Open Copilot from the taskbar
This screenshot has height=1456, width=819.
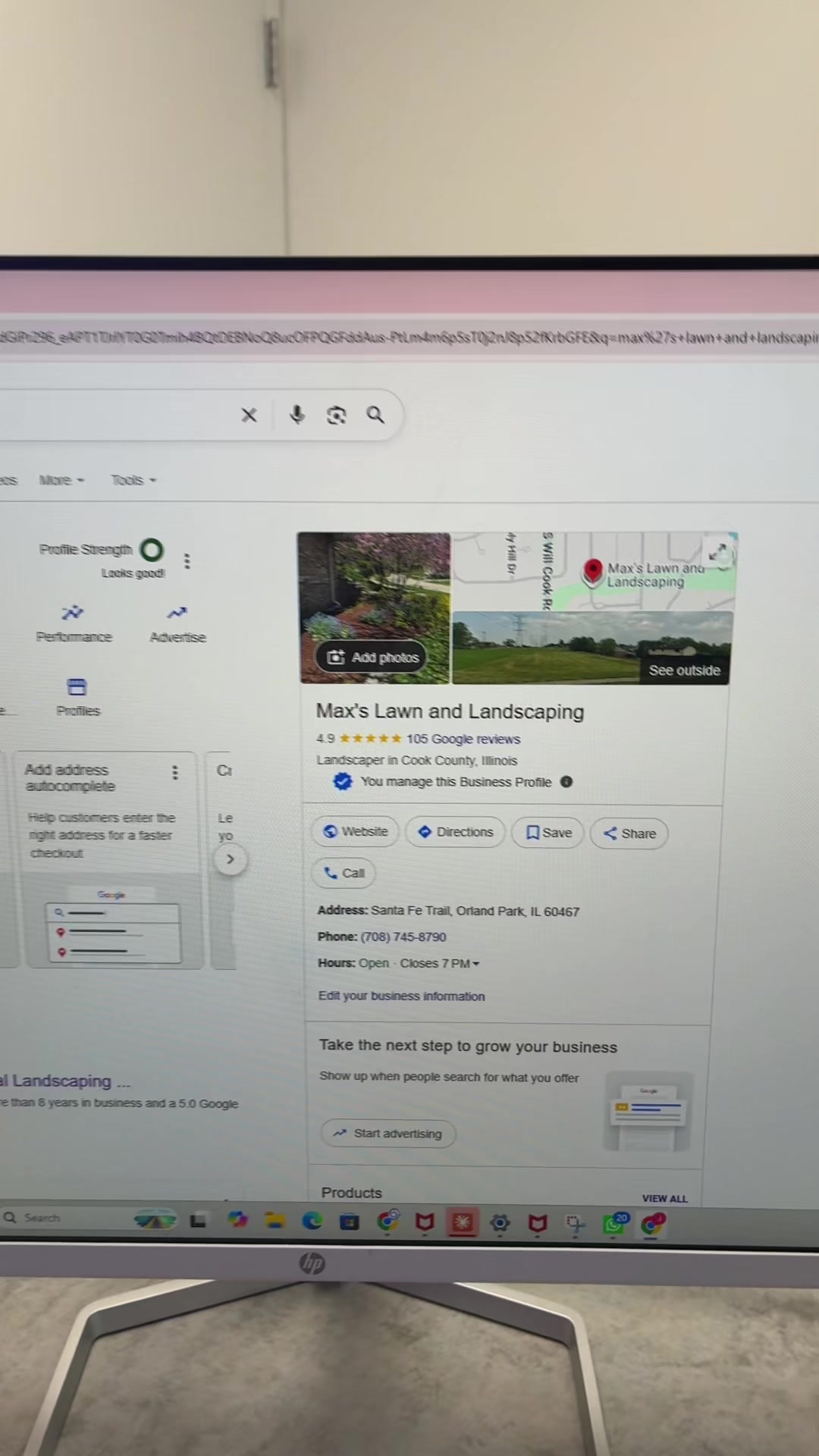(x=237, y=1219)
